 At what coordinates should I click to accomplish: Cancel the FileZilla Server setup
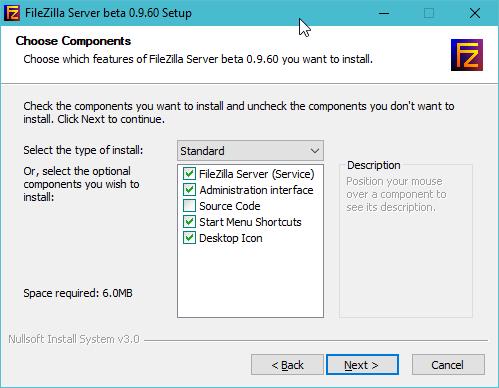(x=448, y=365)
